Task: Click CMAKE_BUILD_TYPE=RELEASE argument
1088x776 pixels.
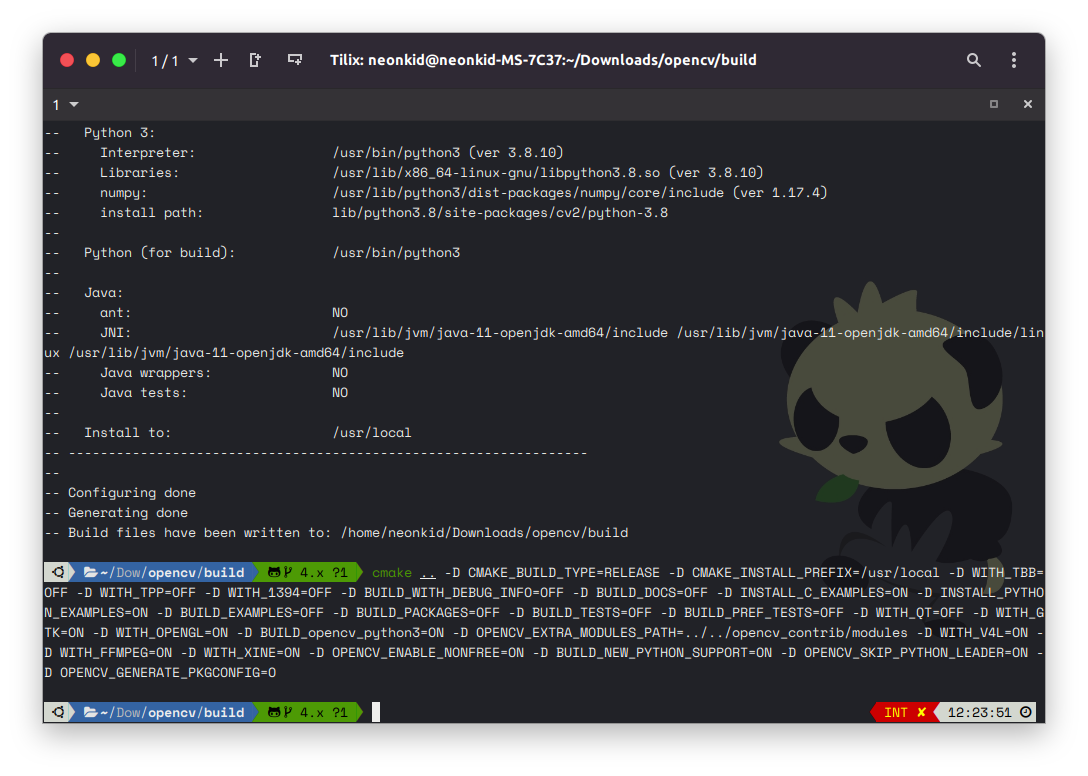Action: pyautogui.click(x=563, y=573)
